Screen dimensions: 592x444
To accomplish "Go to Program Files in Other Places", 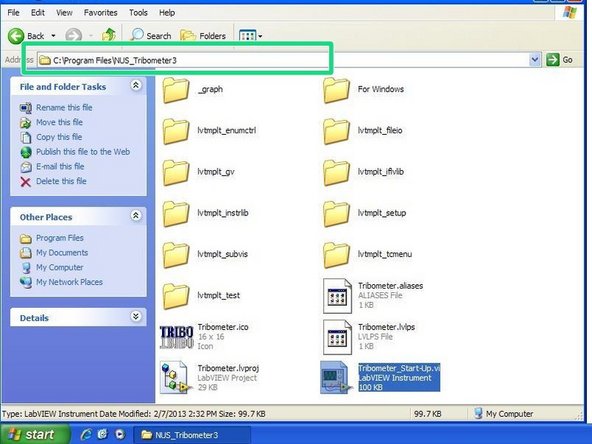I will point(60,238).
